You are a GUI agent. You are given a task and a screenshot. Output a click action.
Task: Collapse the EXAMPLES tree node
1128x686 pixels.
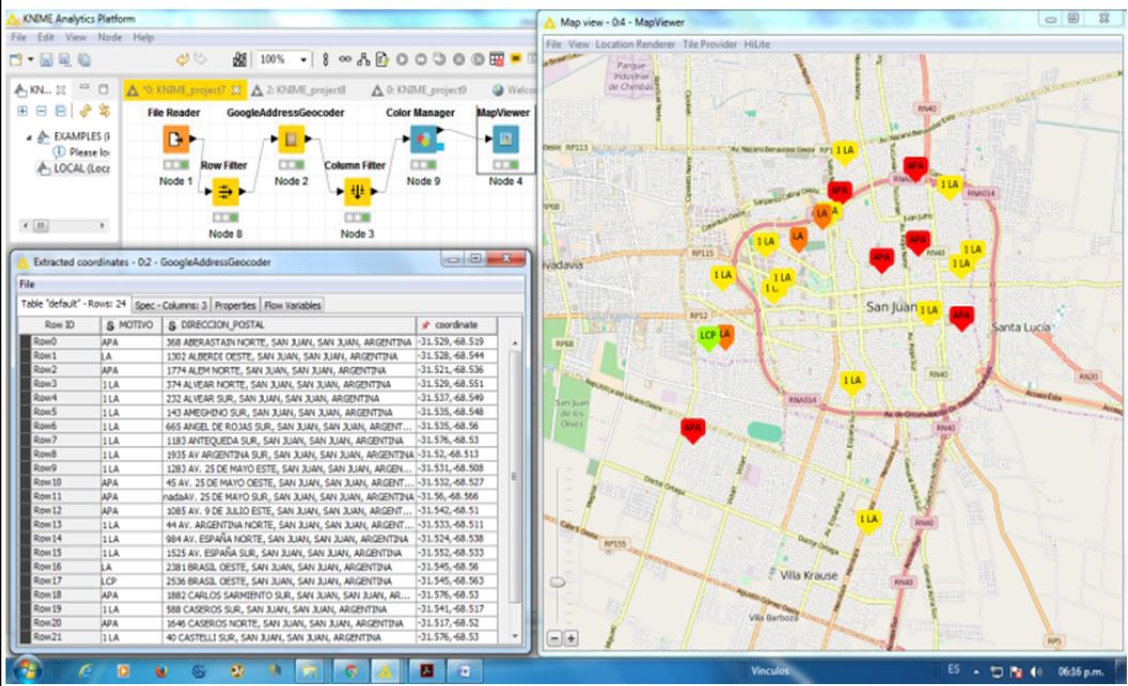click(29, 137)
